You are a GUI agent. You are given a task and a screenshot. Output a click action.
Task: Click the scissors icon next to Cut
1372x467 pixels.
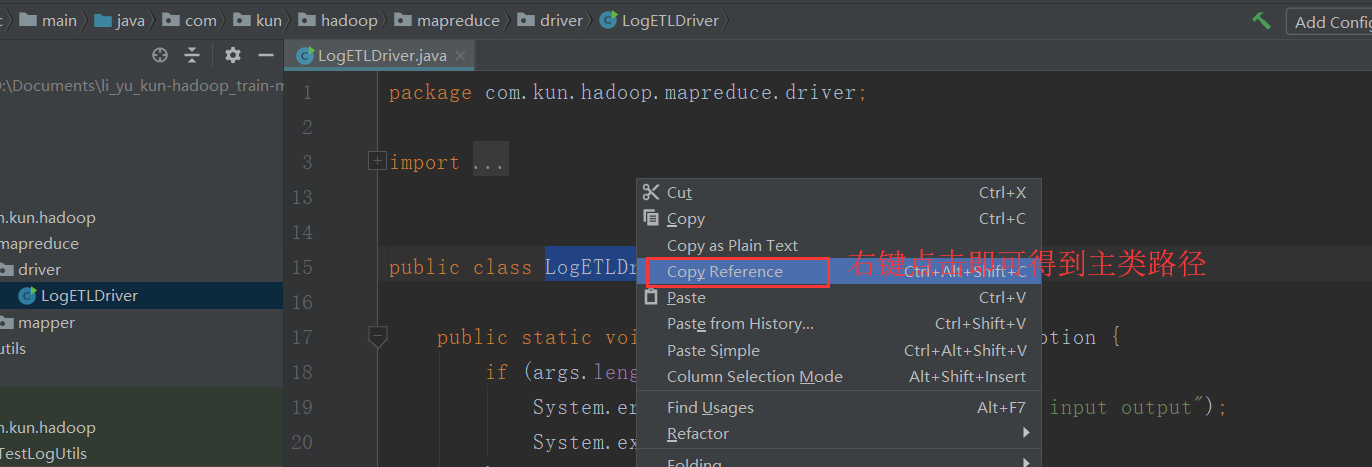click(651, 192)
